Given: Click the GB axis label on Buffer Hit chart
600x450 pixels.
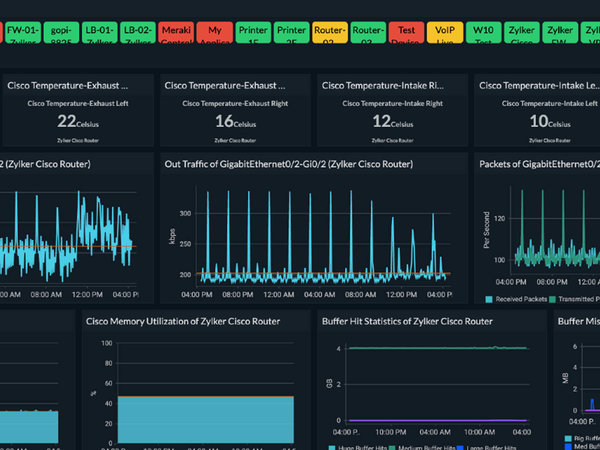Looking at the screenshot, I should click(329, 383).
